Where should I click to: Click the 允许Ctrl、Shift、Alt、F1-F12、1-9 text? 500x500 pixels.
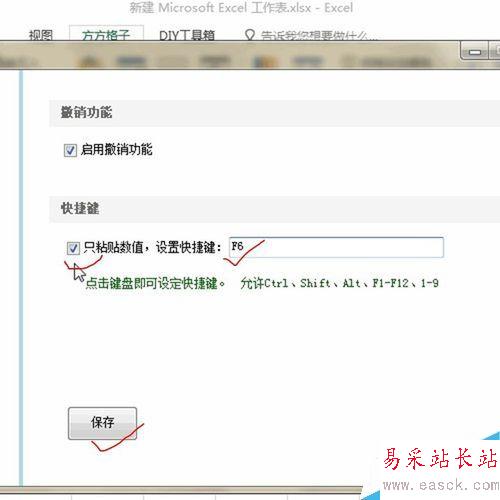339,283
